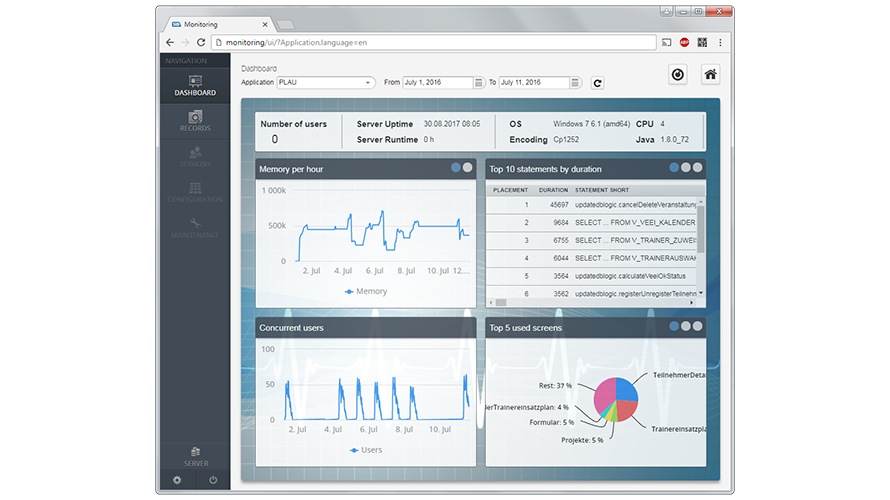Reload dashboard data with the refresh button
Screen dimensions: 890x500
pyautogui.click(x=598, y=83)
